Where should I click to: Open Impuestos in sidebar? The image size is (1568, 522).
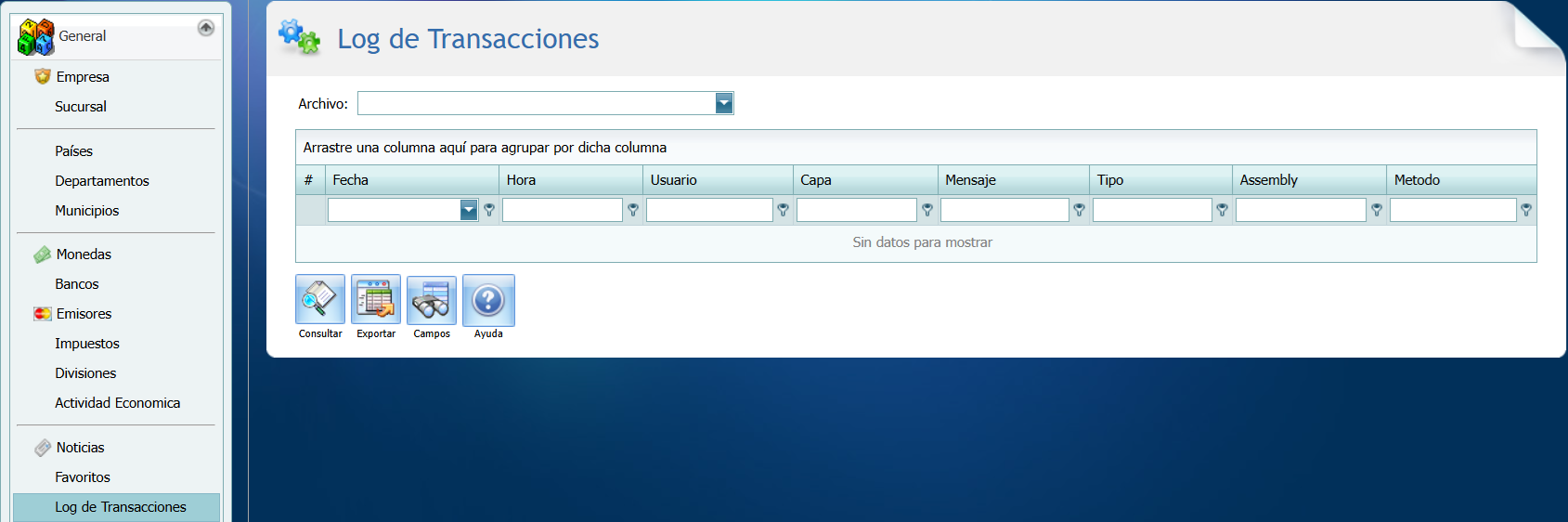tap(87, 344)
